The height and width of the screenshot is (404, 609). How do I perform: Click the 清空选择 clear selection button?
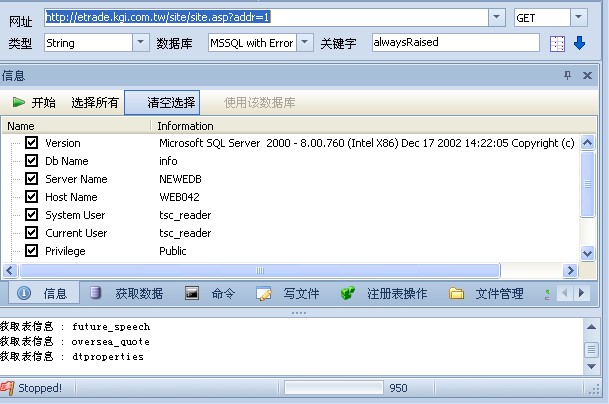(162, 103)
